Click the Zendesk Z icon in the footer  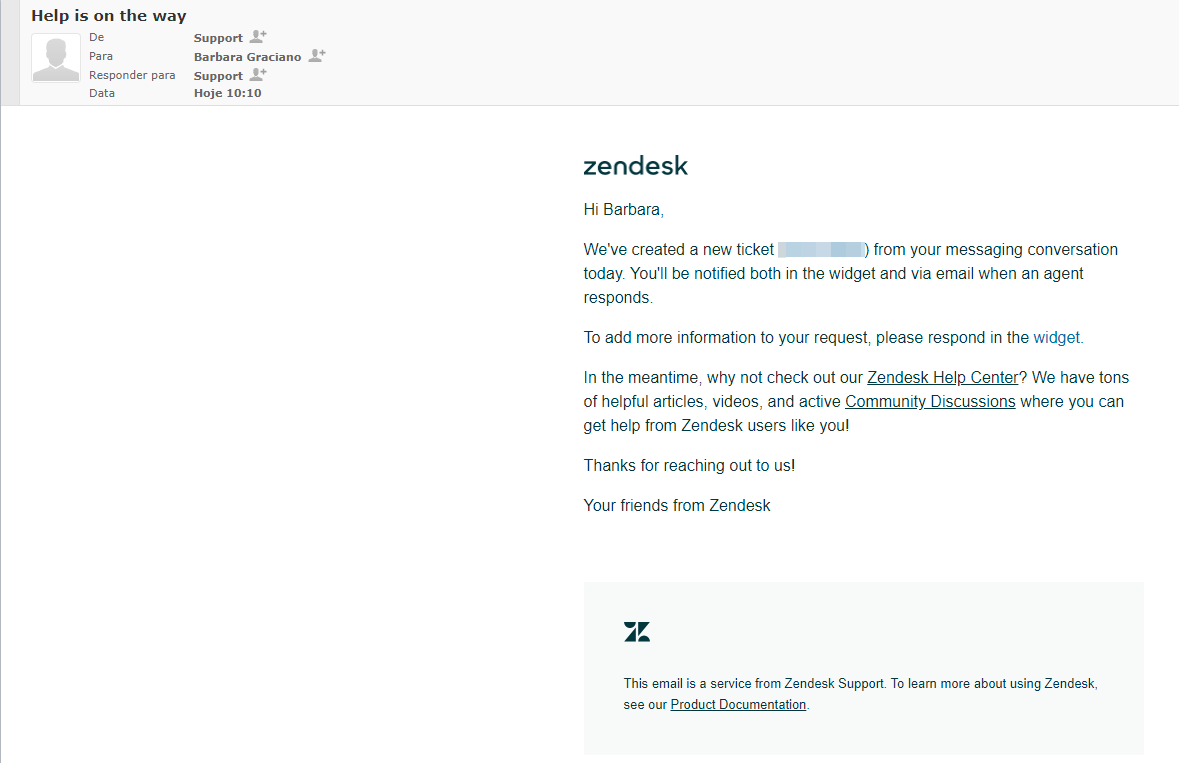[637, 631]
